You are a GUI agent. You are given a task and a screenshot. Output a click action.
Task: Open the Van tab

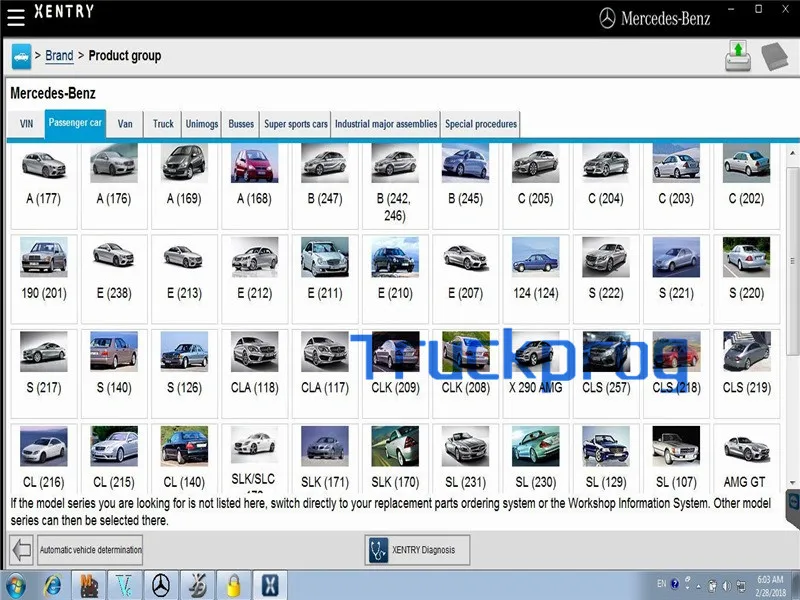click(x=125, y=124)
